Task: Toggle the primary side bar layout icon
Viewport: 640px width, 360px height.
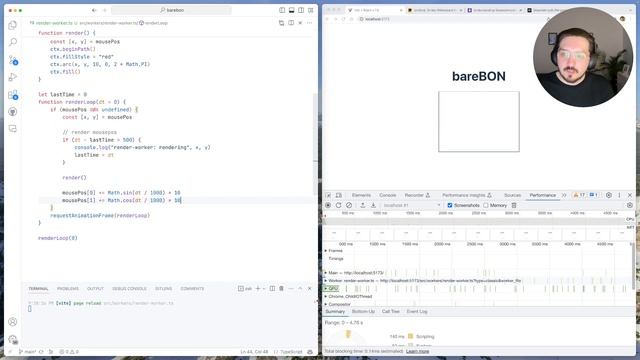Action: click(282, 10)
